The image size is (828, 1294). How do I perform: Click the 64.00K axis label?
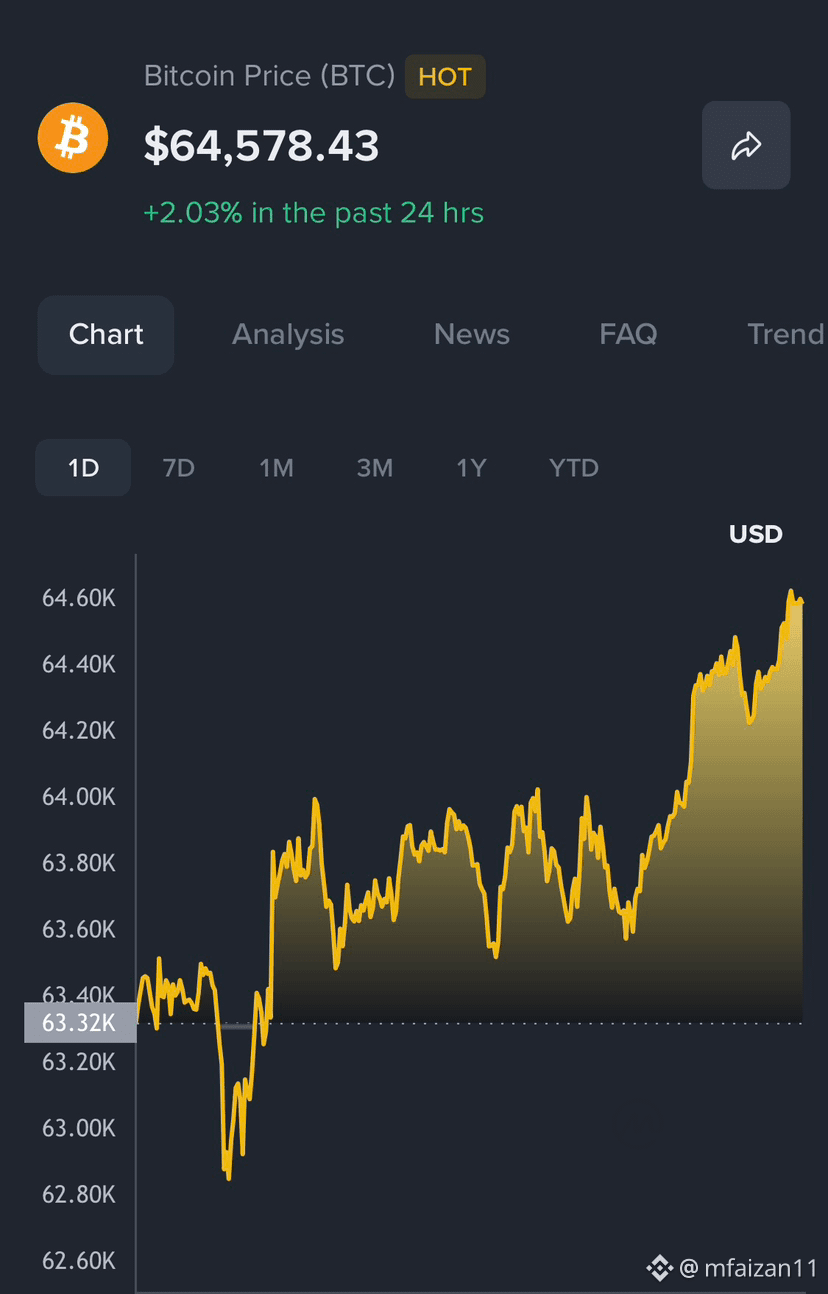tap(79, 797)
